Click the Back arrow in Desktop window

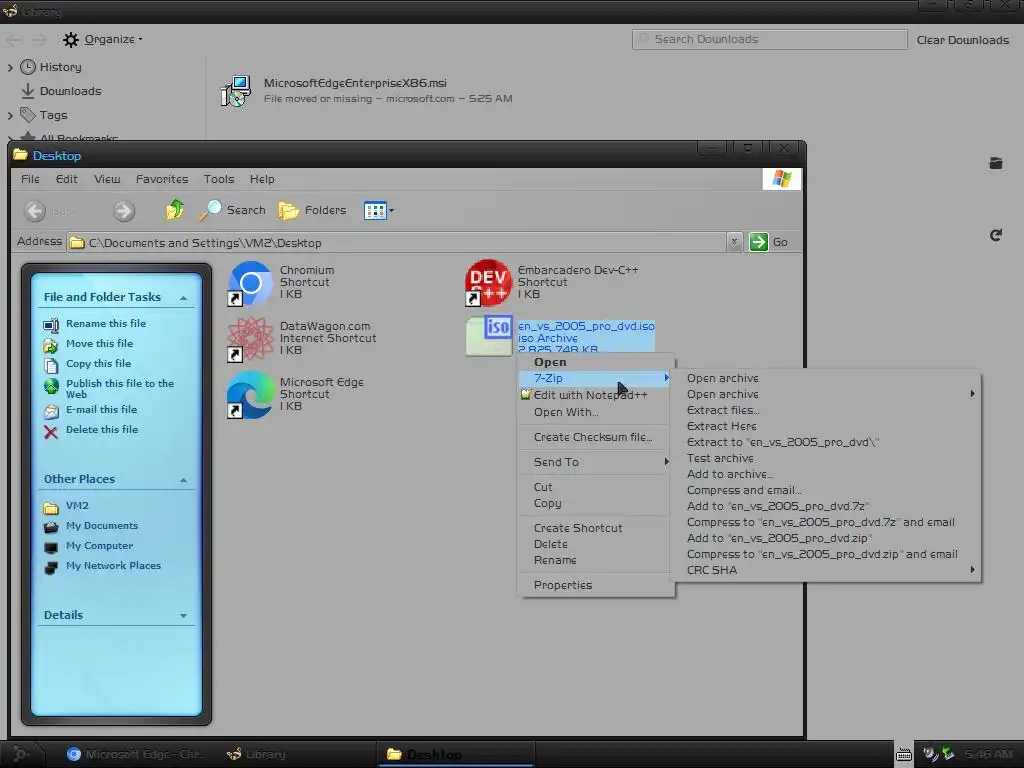(x=35, y=211)
